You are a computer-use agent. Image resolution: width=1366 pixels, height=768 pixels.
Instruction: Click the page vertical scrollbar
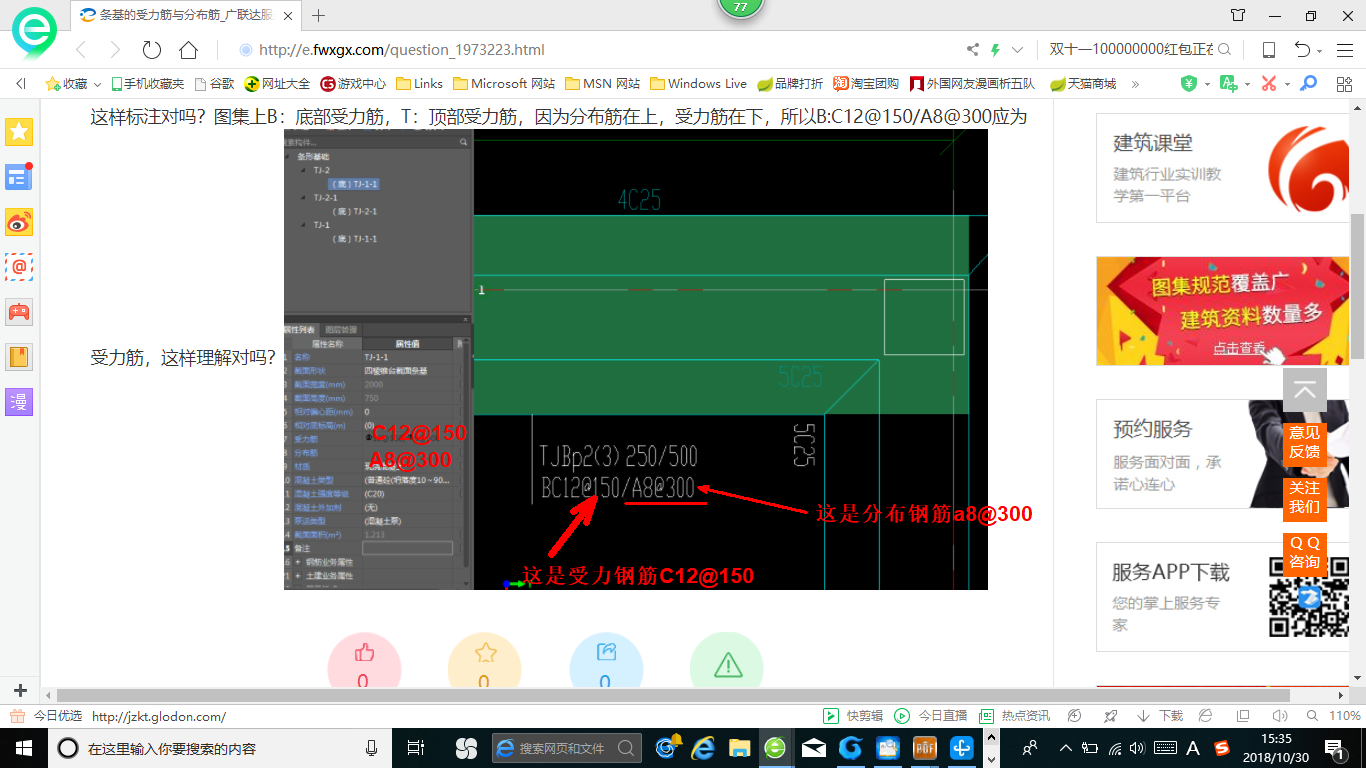pos(1358,286)
